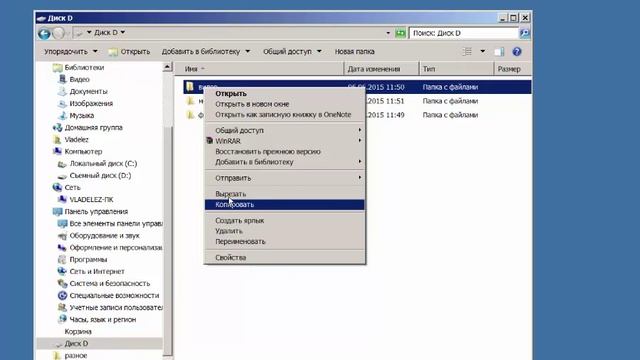Sort by Дата изменения column header
This screenshot has width=640, height=360.
tap(381, 69)
